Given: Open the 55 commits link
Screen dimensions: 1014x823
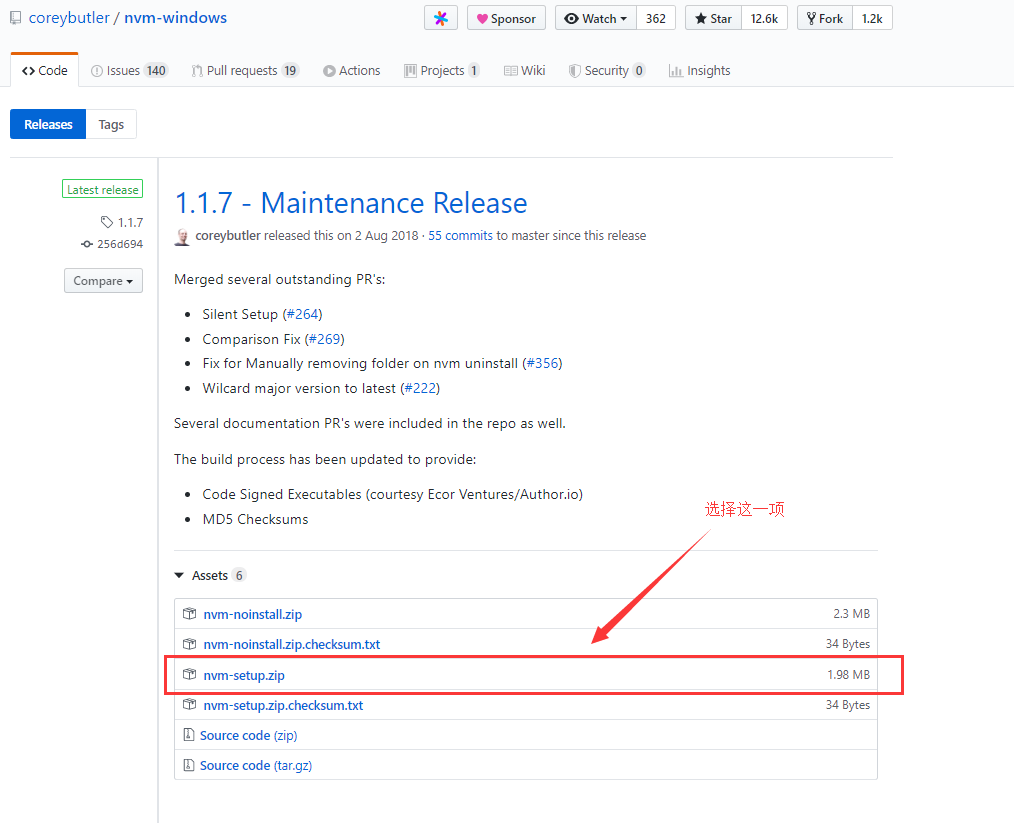Looking at the screenshot, I should 460,235.
